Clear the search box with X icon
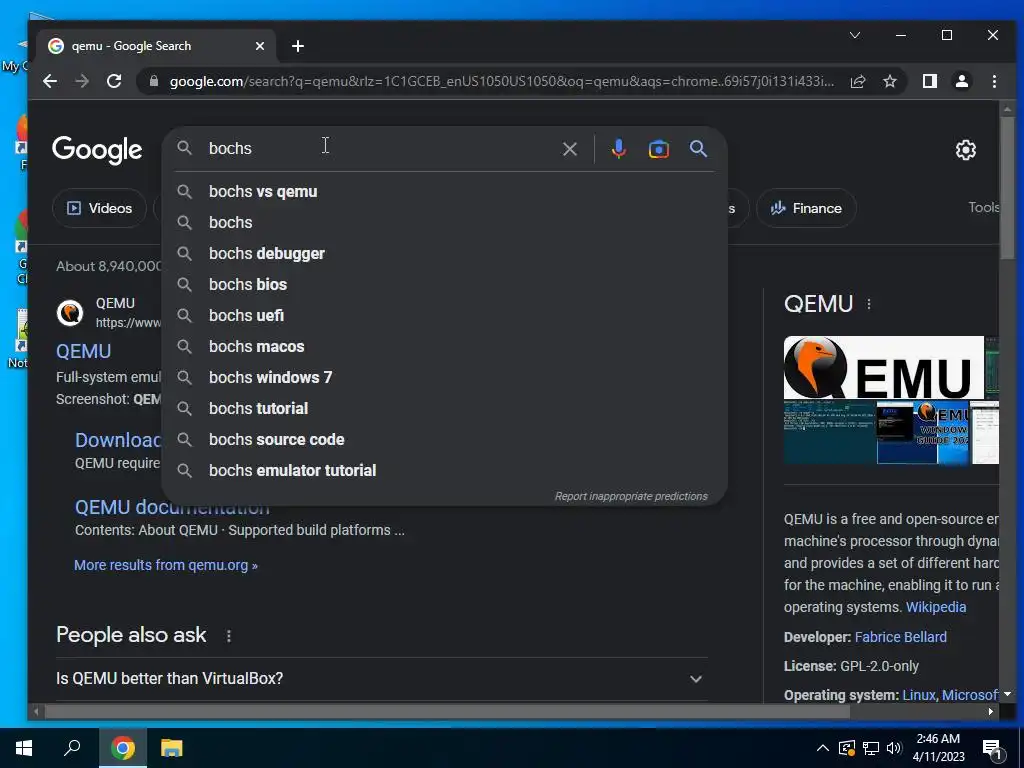Viewport: 1024px width, 768px height. [569, 149]
